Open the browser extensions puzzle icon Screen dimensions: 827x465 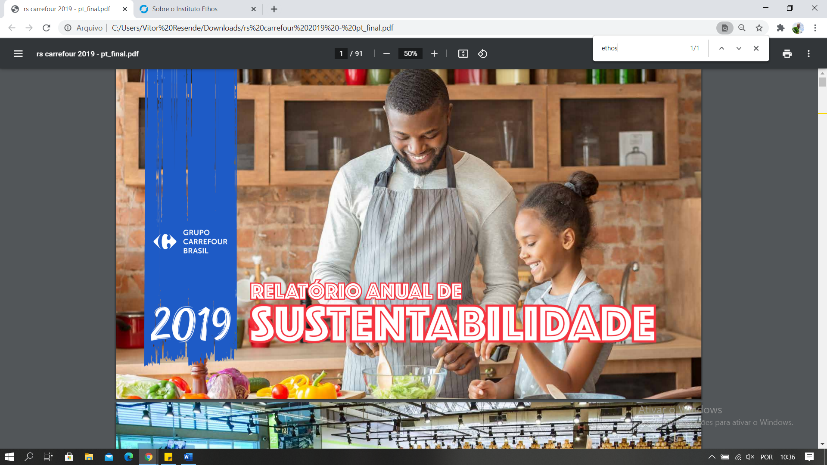click(780, 28)
